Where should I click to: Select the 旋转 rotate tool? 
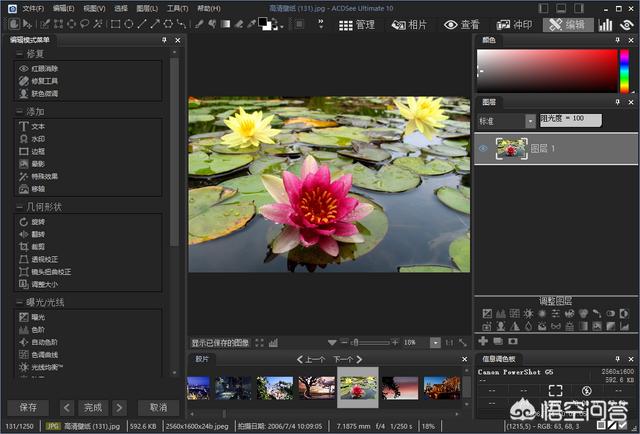[38, 222]
